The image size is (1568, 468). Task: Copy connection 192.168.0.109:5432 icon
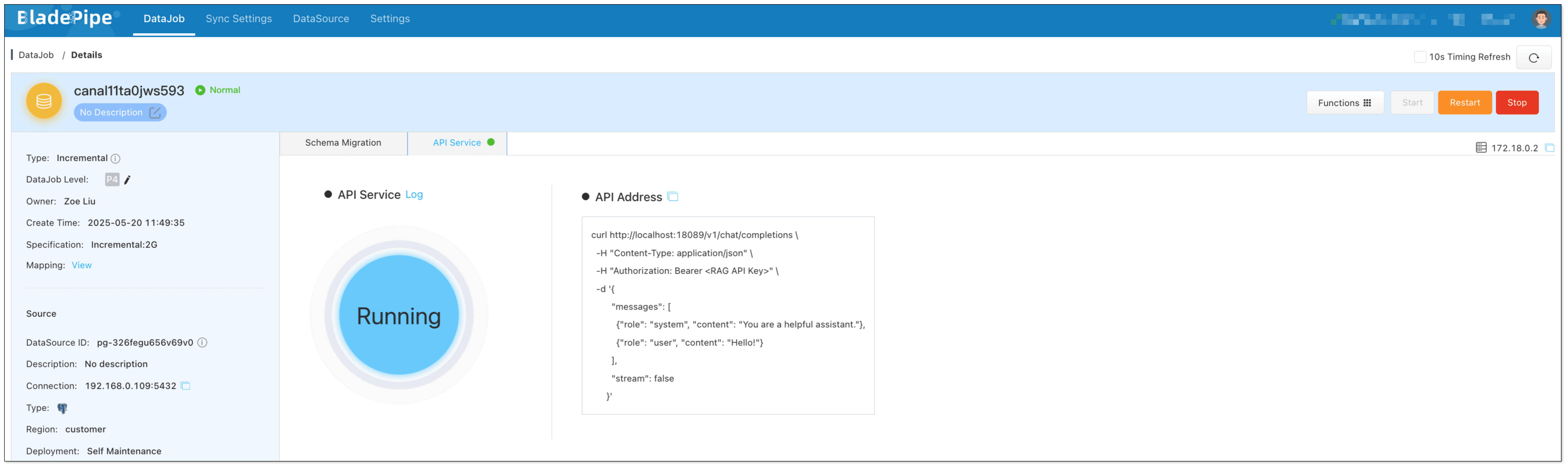click(186, 386)
